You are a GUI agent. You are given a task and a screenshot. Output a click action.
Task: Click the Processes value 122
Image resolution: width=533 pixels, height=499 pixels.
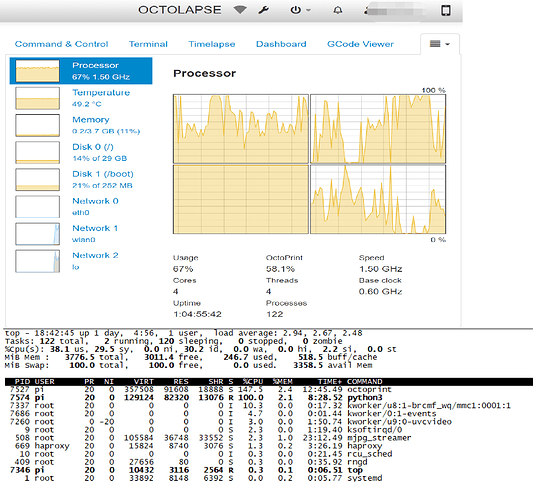pyautogui.click(x=275, y=314)
